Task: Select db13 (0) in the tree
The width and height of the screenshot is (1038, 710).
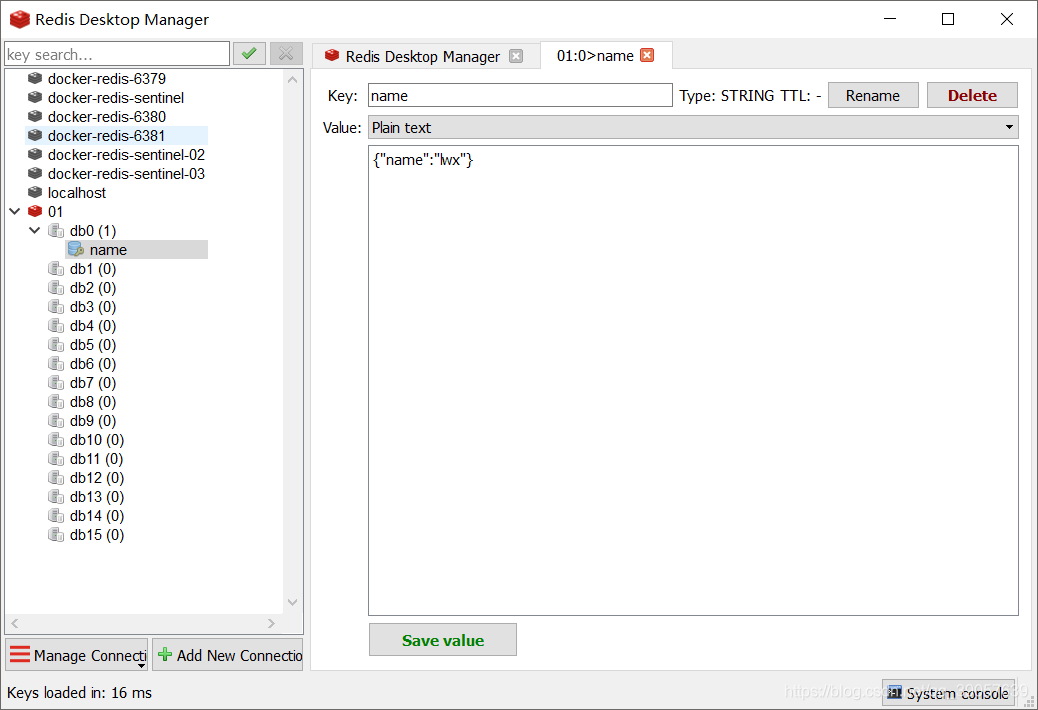Action: coord(97,497)
